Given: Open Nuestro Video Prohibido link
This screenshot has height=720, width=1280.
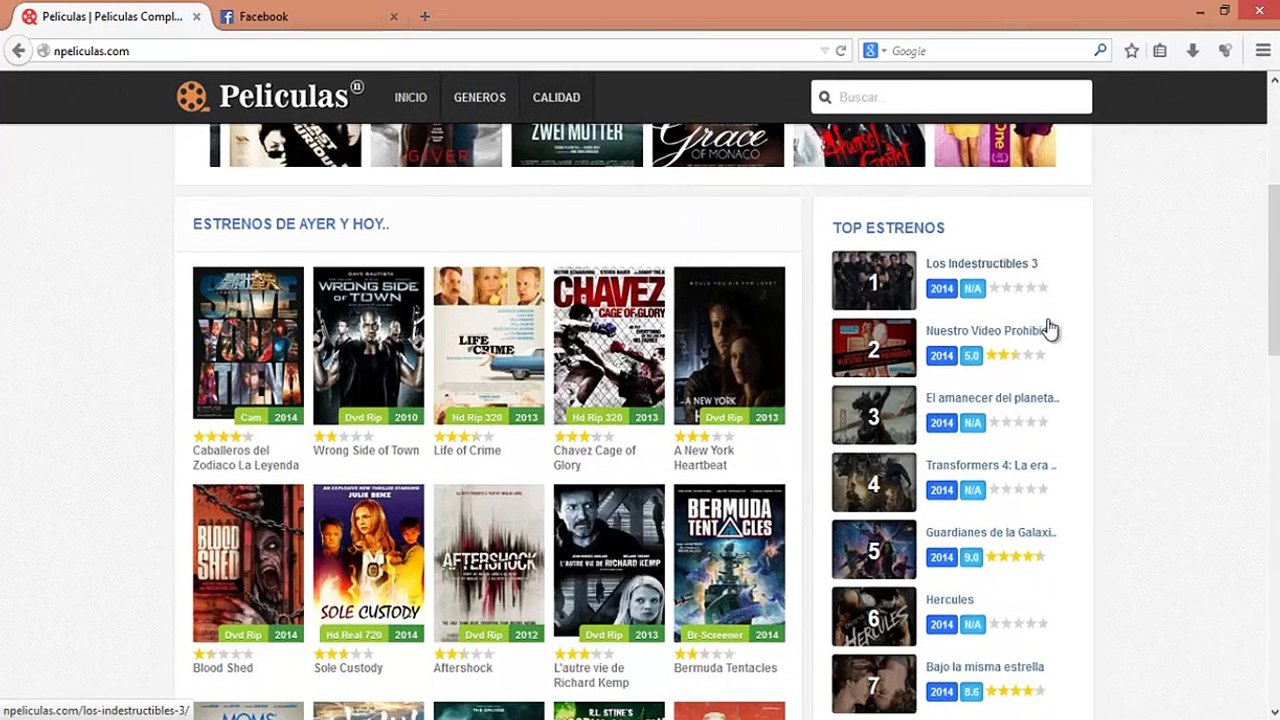Looking at the screenshot, I should pyautogui.click(x=986, y=331).
